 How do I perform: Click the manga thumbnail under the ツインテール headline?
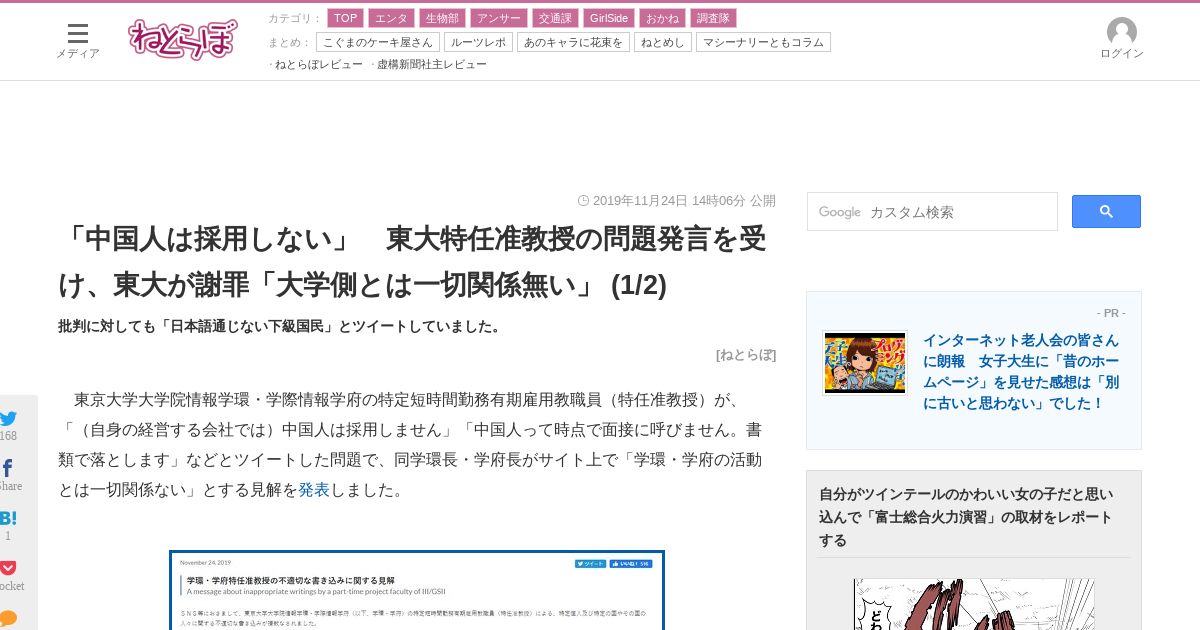974,604
